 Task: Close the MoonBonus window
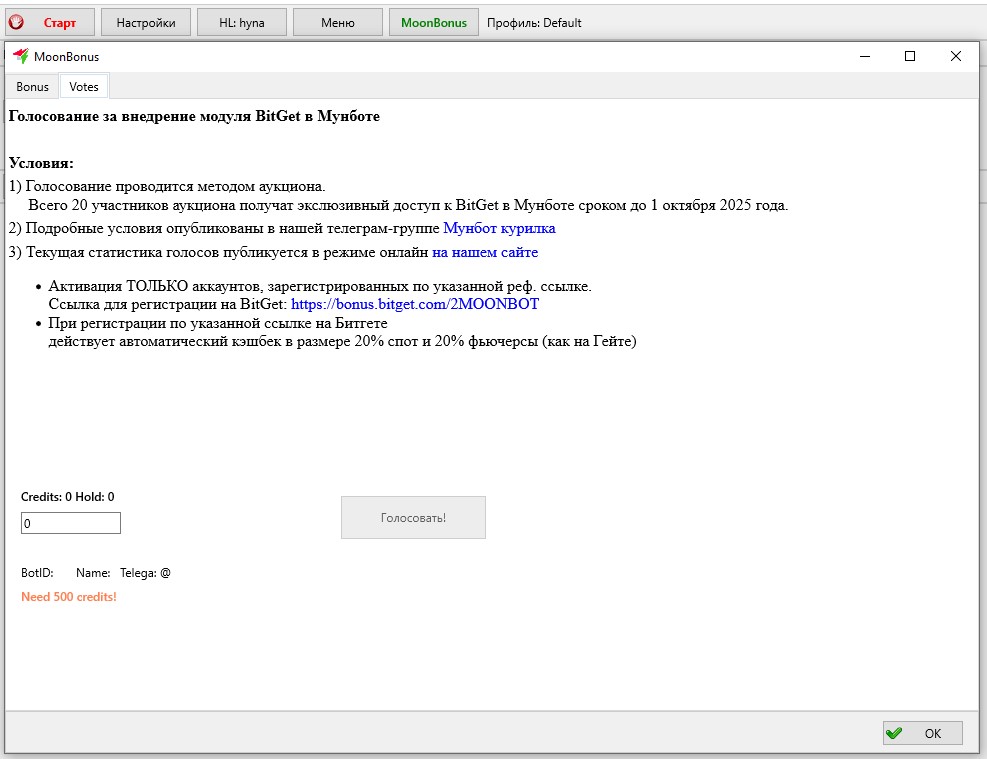click(955, 57)
